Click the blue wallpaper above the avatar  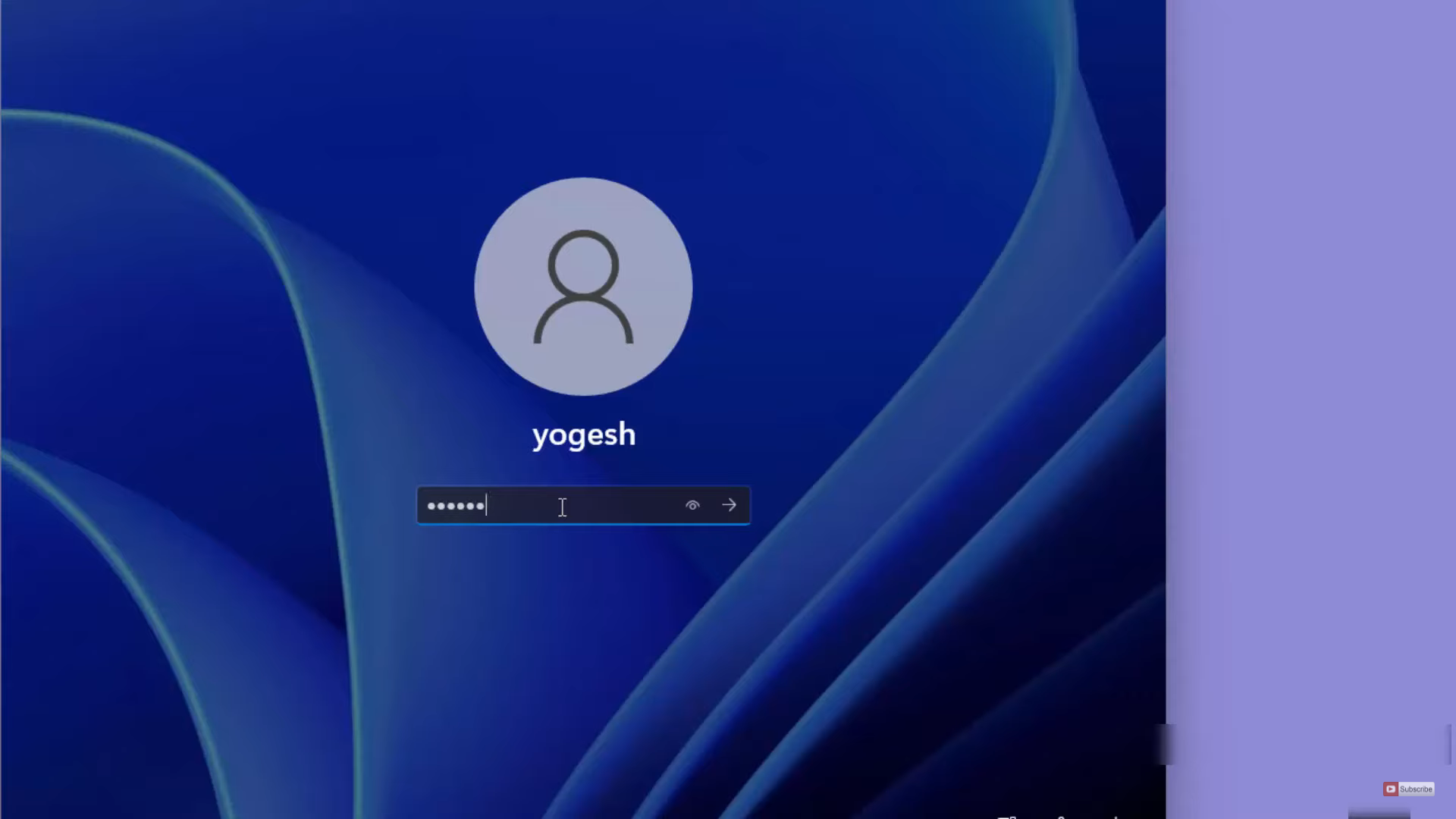coord(583,91)
